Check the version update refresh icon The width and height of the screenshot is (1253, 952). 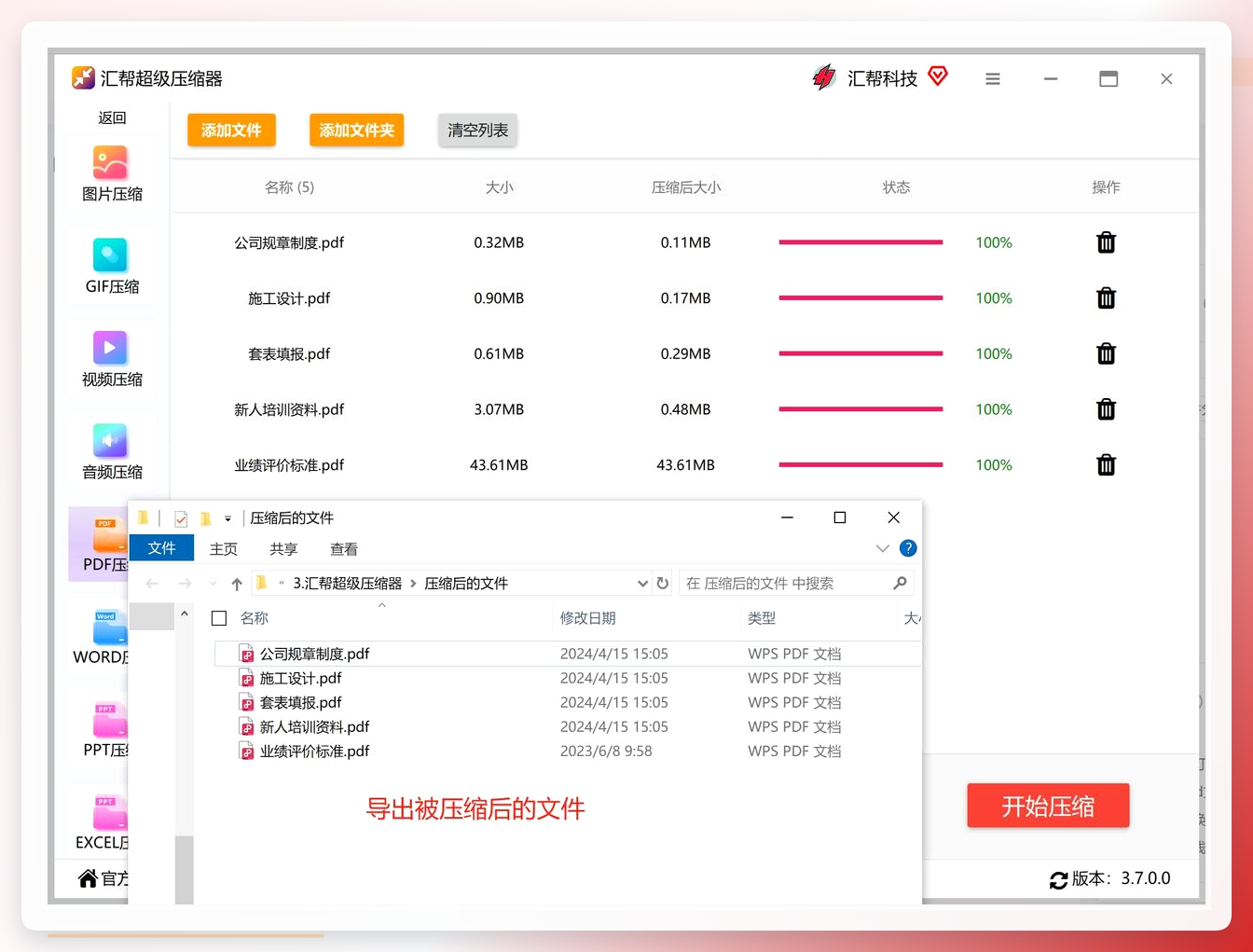pyautogui.click(x=1058, y=879)
